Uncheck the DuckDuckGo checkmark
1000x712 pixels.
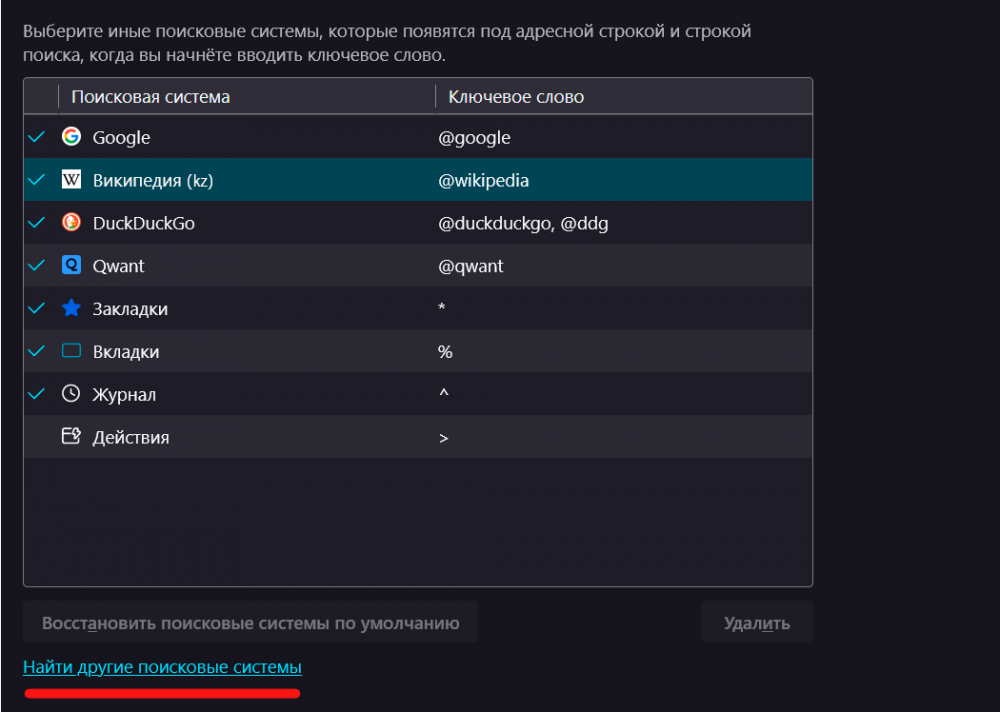click(x=37, y=223)
